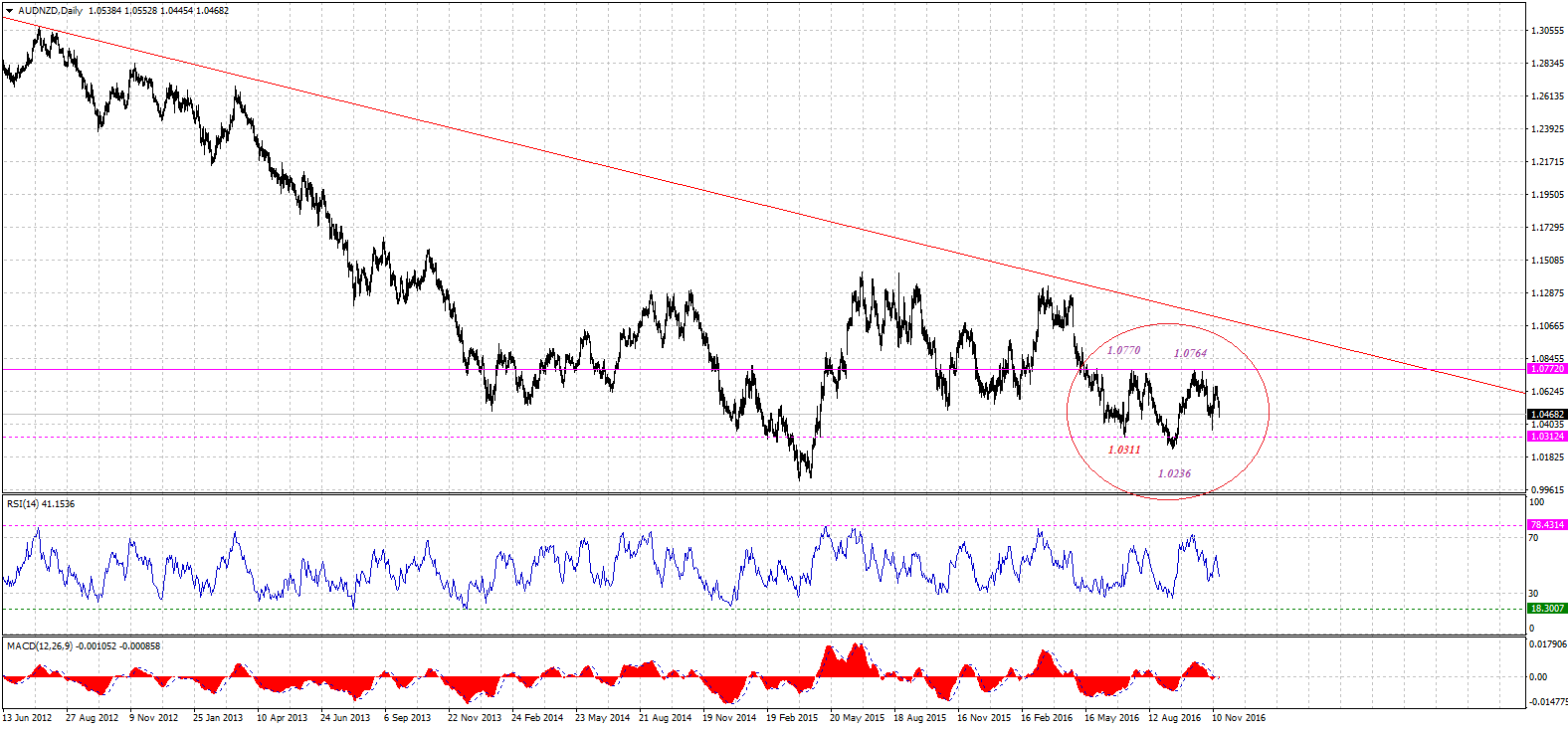The image size is (1568, 729).
Task: Click the 1.12875 price scale value
Action: [x=1547, y=293]
